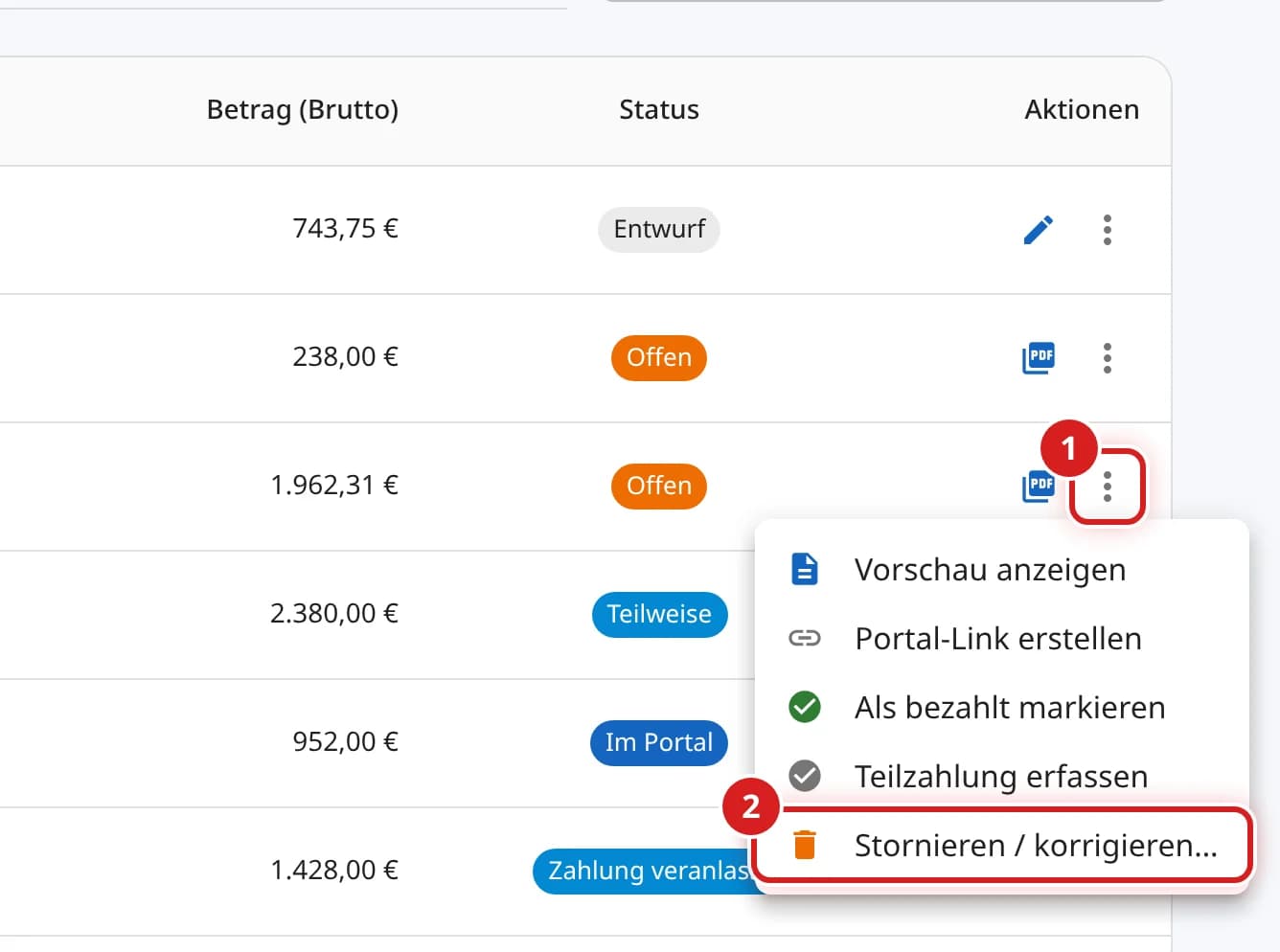The image size is (1280, 952).
Task: Select the 743,75 € amount cell
Action: click(345, 229)
